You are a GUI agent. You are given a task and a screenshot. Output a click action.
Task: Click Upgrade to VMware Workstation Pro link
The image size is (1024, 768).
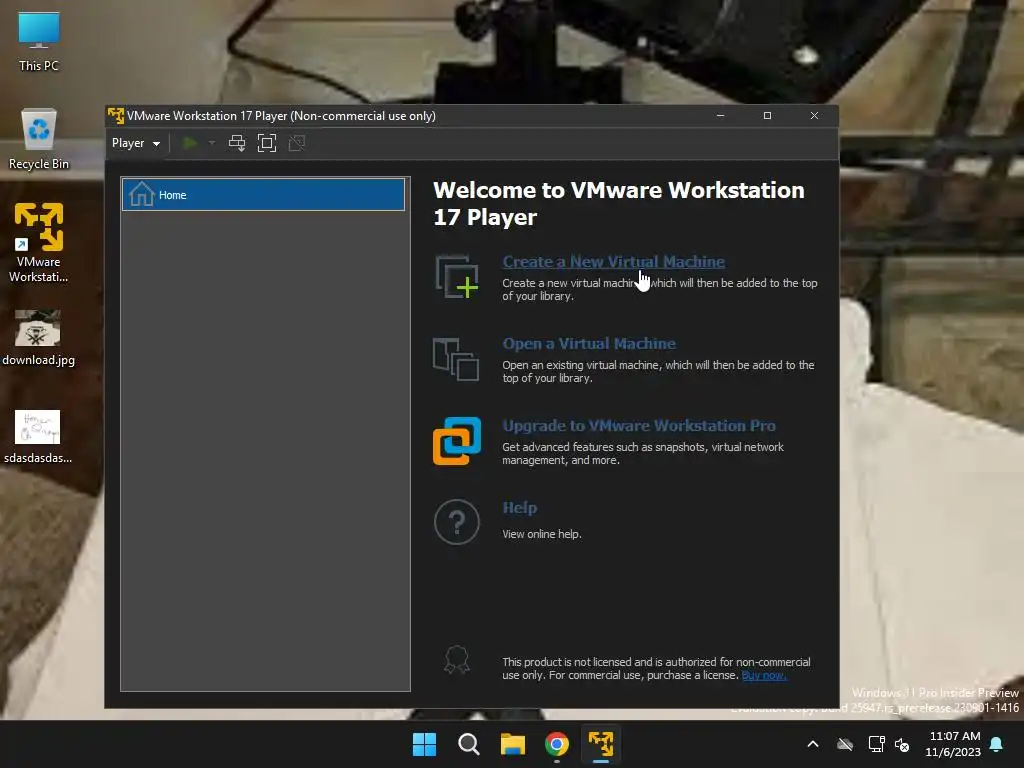pos(639,426)
